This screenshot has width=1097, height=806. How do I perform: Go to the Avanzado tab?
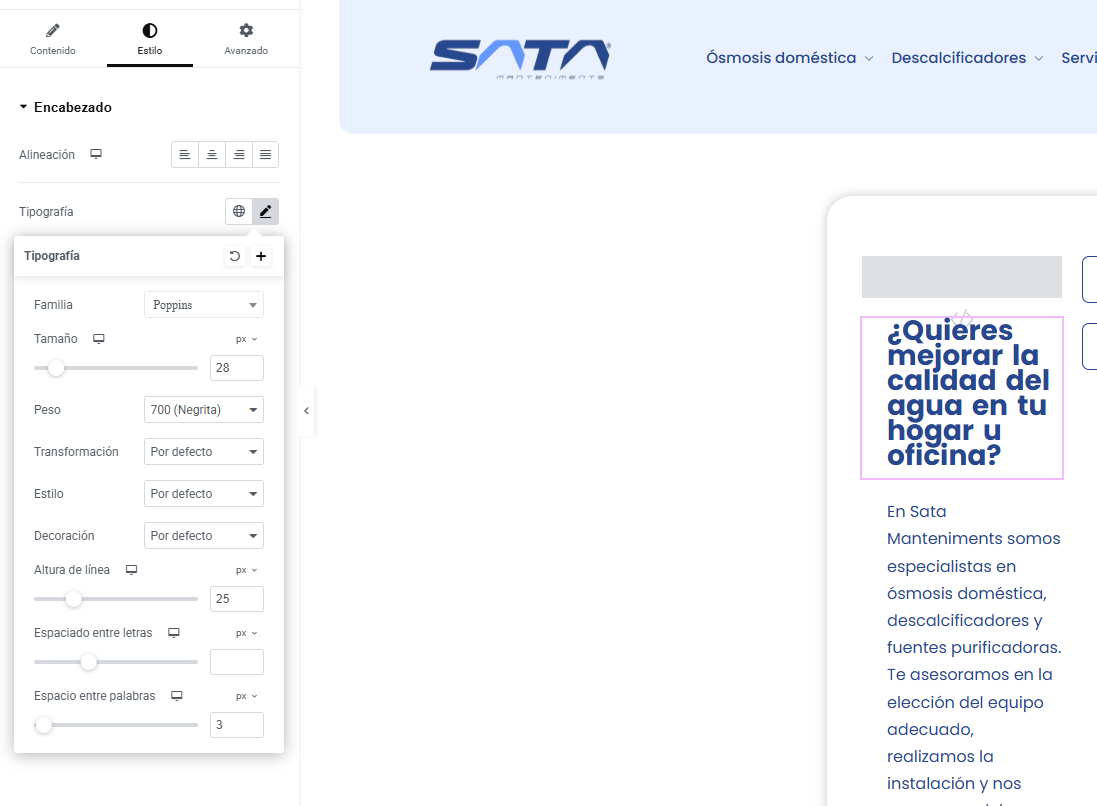tap(246, 39)
